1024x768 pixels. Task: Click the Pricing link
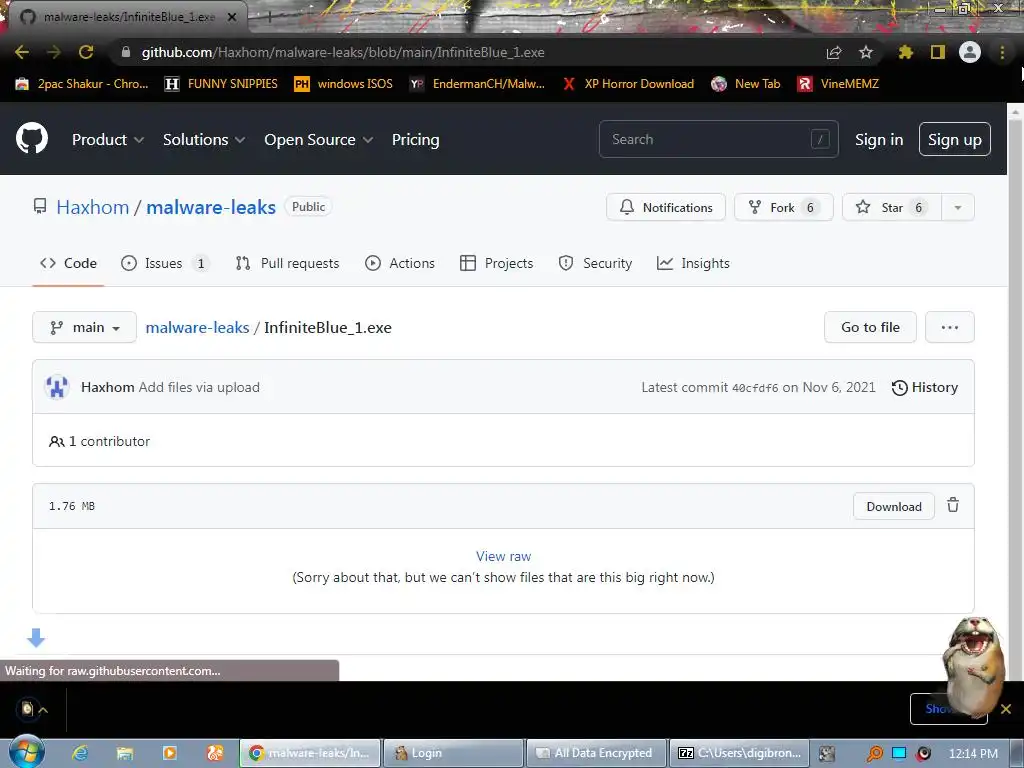point(415,140)
